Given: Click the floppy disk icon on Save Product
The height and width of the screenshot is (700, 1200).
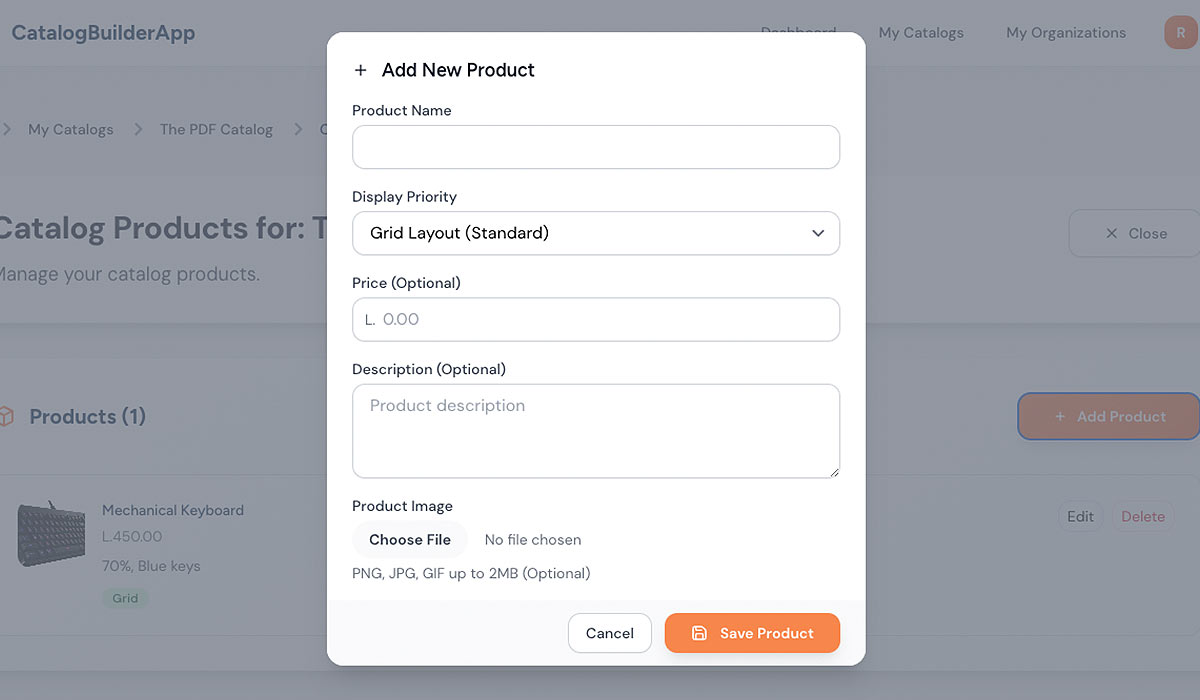Looking at the screenshot, I should click(699, 633).
